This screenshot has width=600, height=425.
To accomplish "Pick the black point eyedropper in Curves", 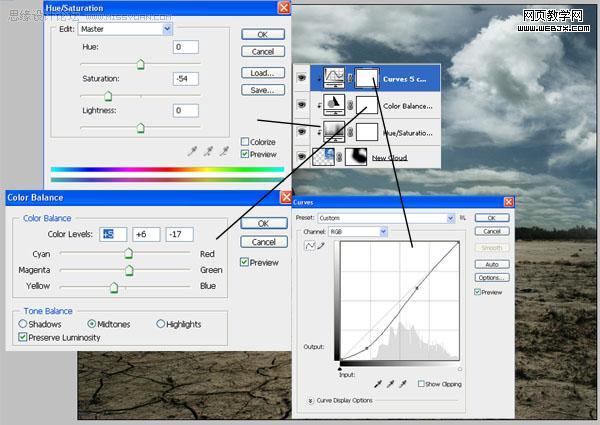I will (x=378, y=384).
